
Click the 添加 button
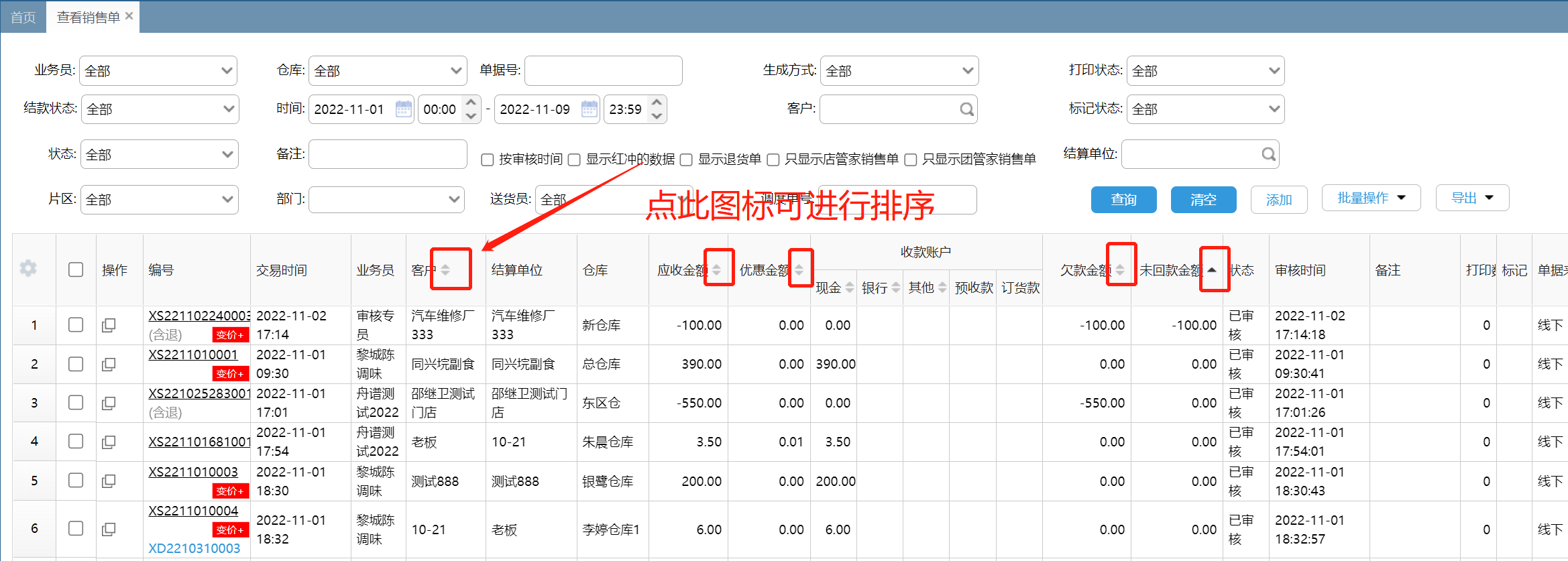tap(1279, 199)
